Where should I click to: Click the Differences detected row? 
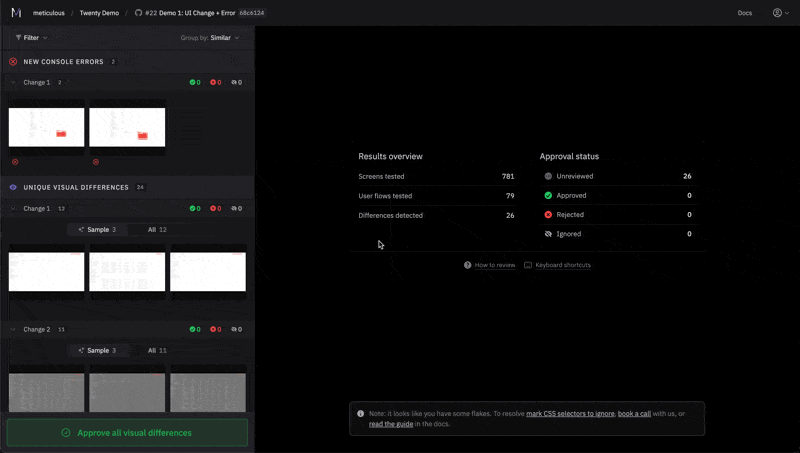[436, 215]
